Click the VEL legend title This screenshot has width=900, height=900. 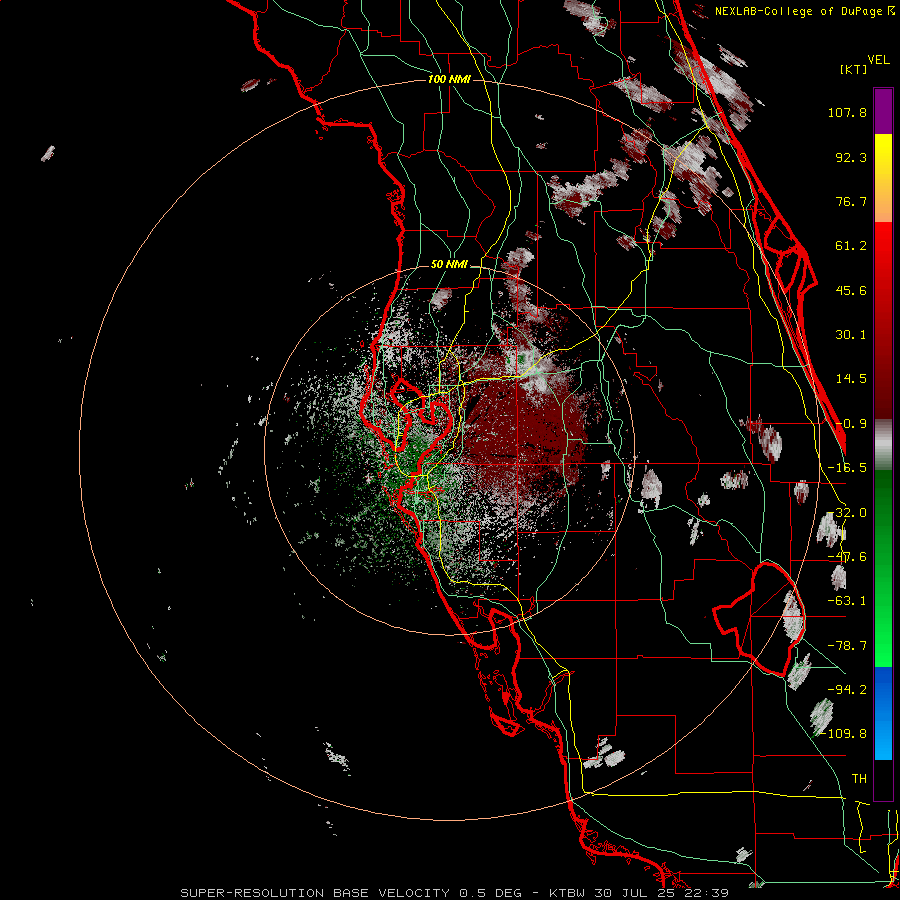(879, 60)
